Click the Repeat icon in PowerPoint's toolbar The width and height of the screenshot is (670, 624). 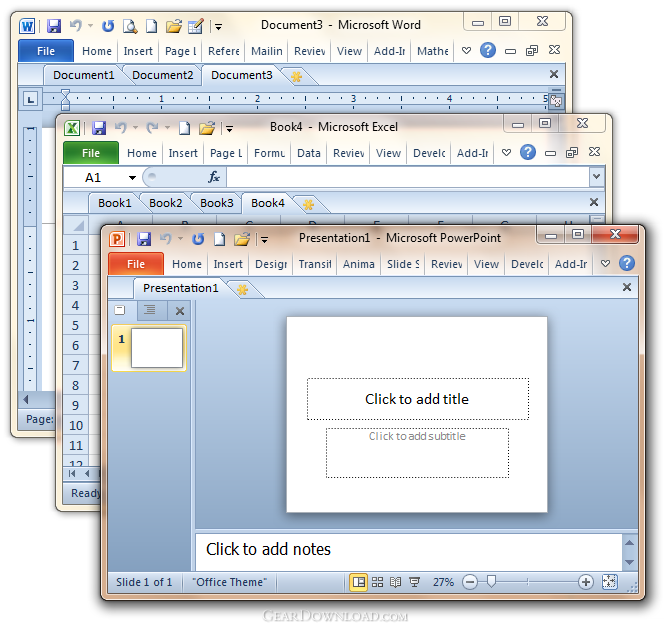[x=198, y=239]
